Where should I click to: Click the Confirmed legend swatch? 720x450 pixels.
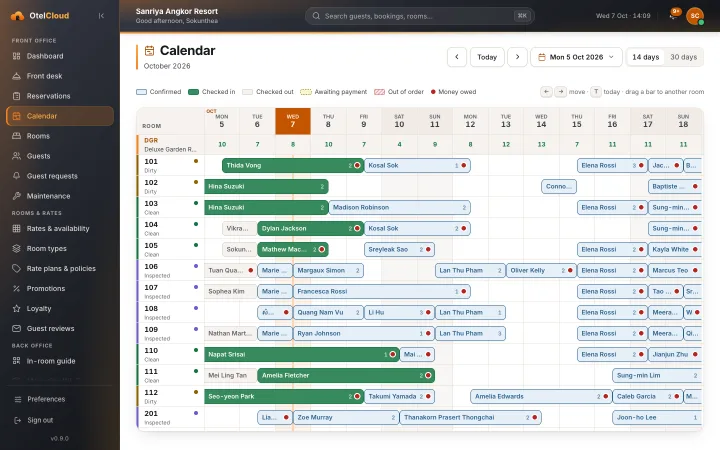[141, 92]
